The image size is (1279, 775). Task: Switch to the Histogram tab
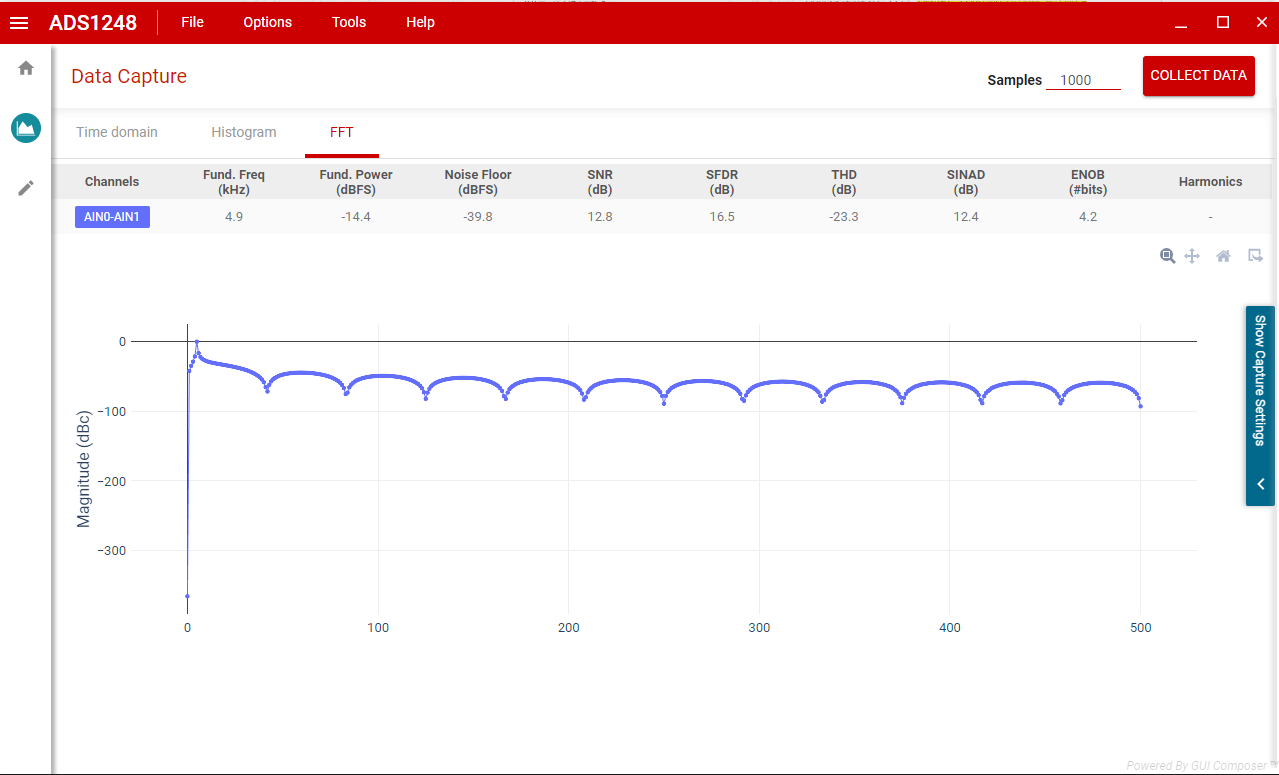244,132
